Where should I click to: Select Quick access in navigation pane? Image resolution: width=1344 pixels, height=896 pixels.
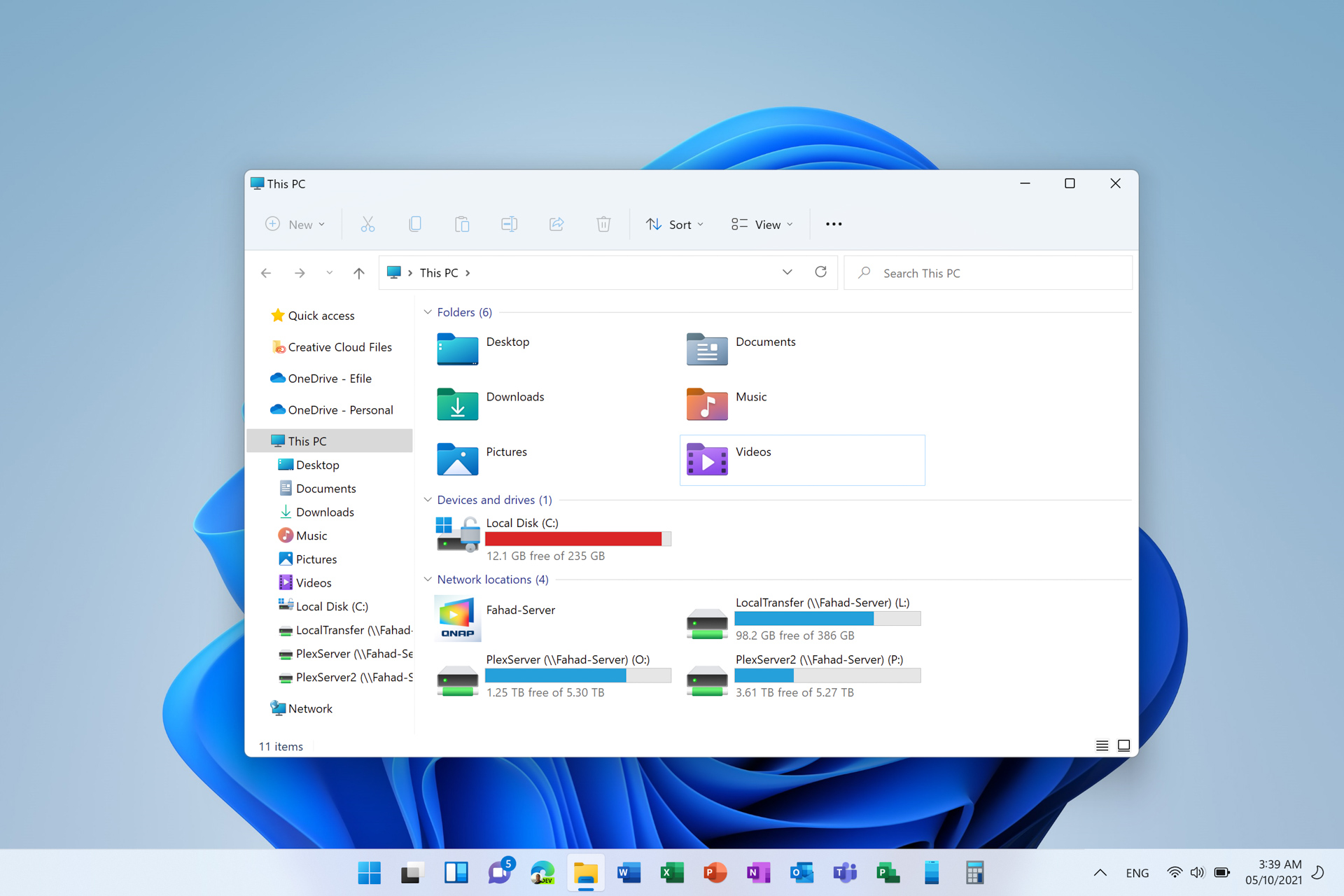pyautogui.click(x=321, y=316)
